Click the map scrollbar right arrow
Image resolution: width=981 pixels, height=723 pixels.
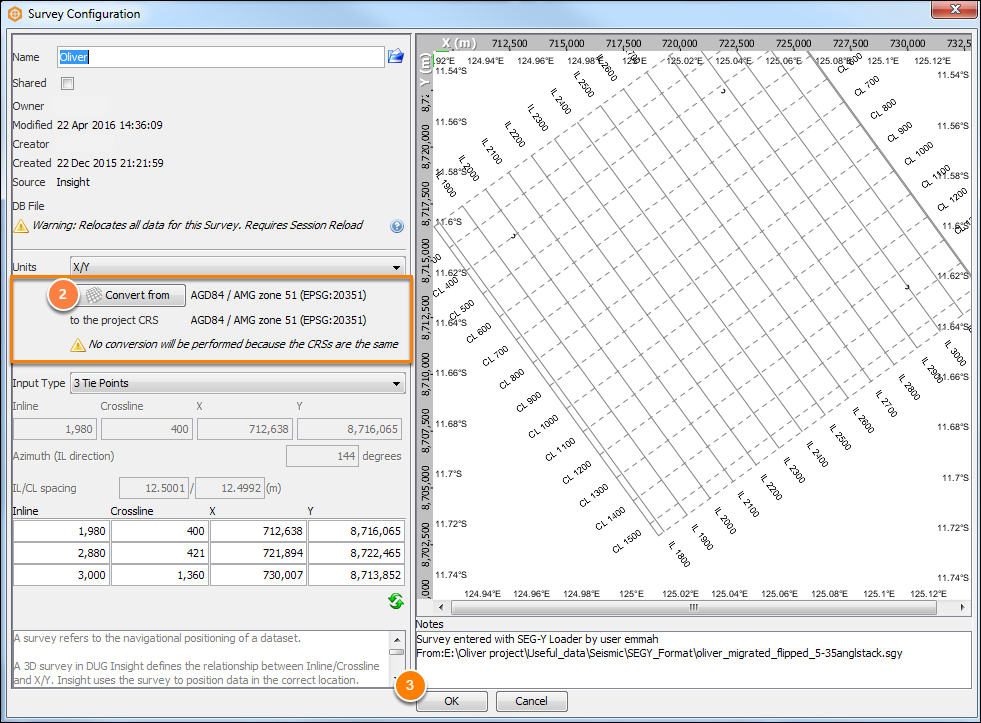pyautogui.click(x=962, y=607)
